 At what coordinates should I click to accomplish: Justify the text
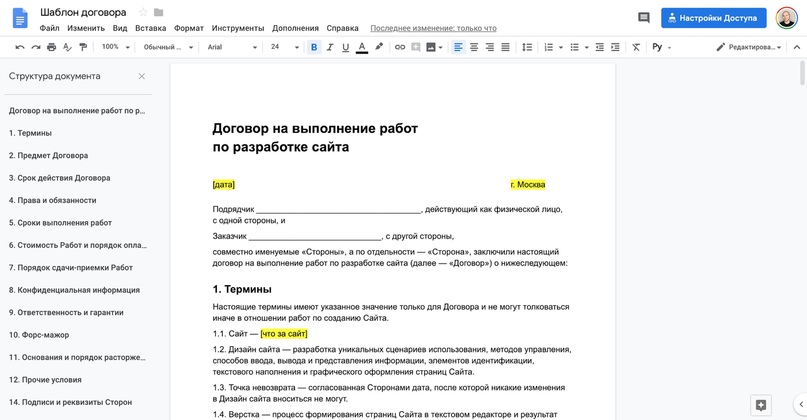point(505,47)
